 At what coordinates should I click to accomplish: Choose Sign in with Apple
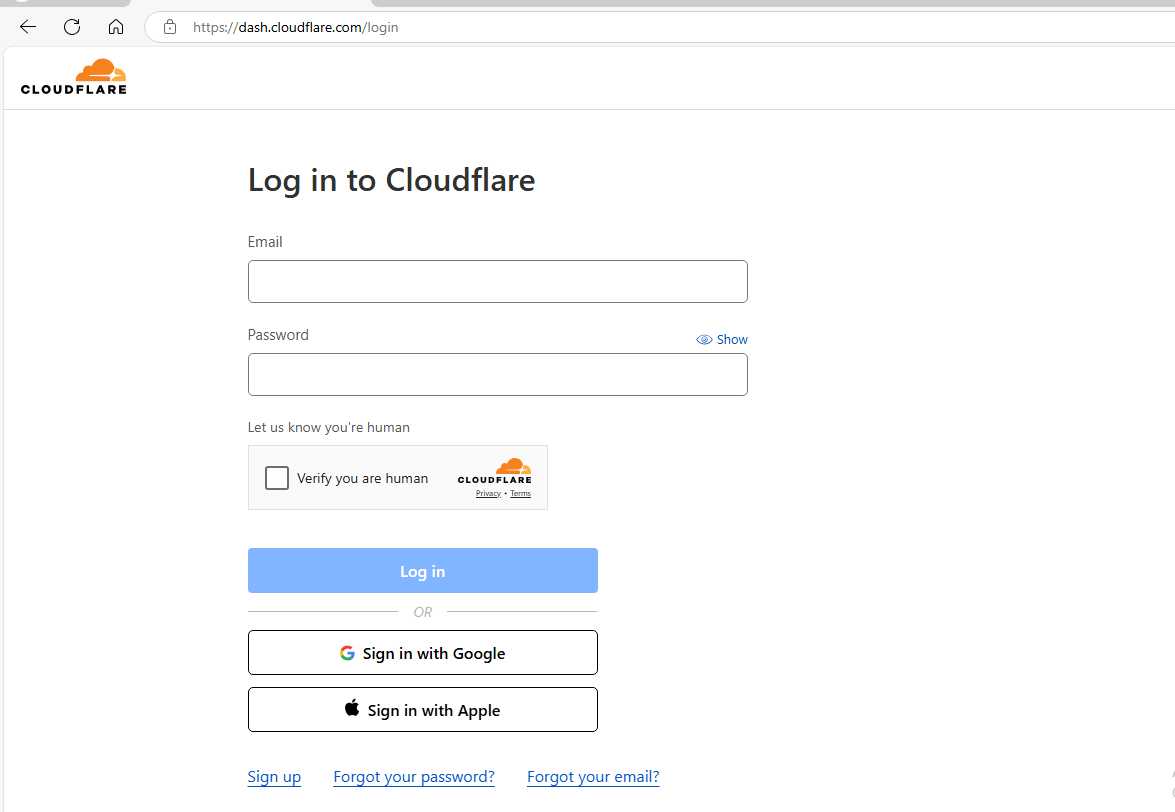(422, 709)
